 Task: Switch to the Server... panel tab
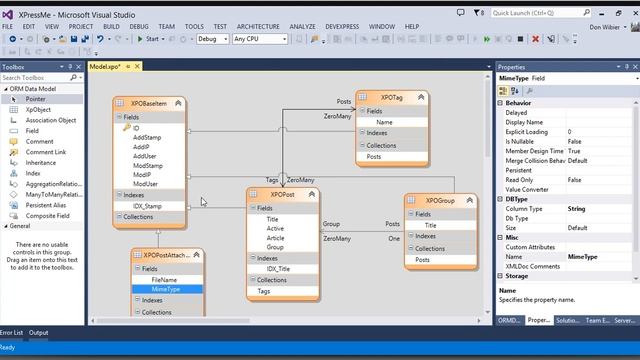coord(624,320)
